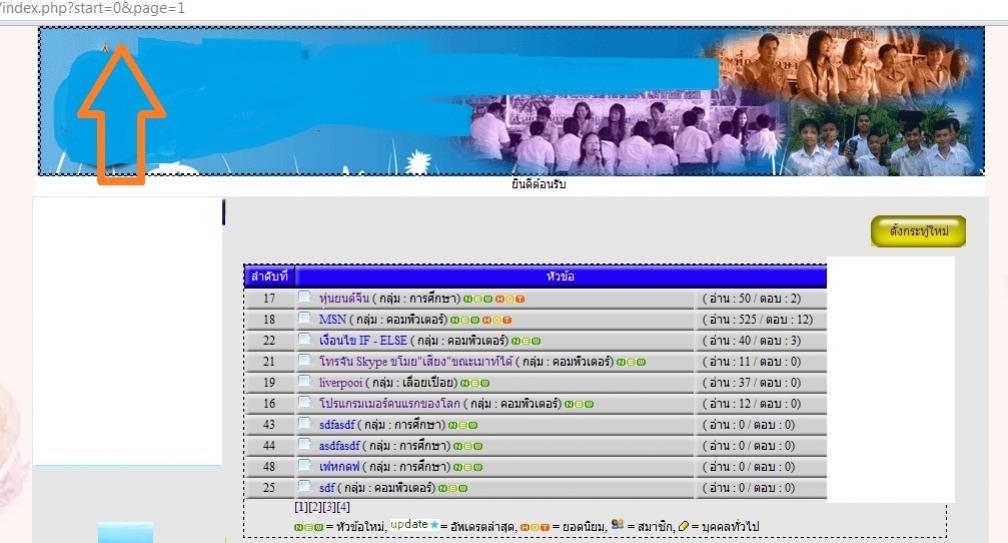Click document icon beside liverpooi topic

[x=305, y=382]
